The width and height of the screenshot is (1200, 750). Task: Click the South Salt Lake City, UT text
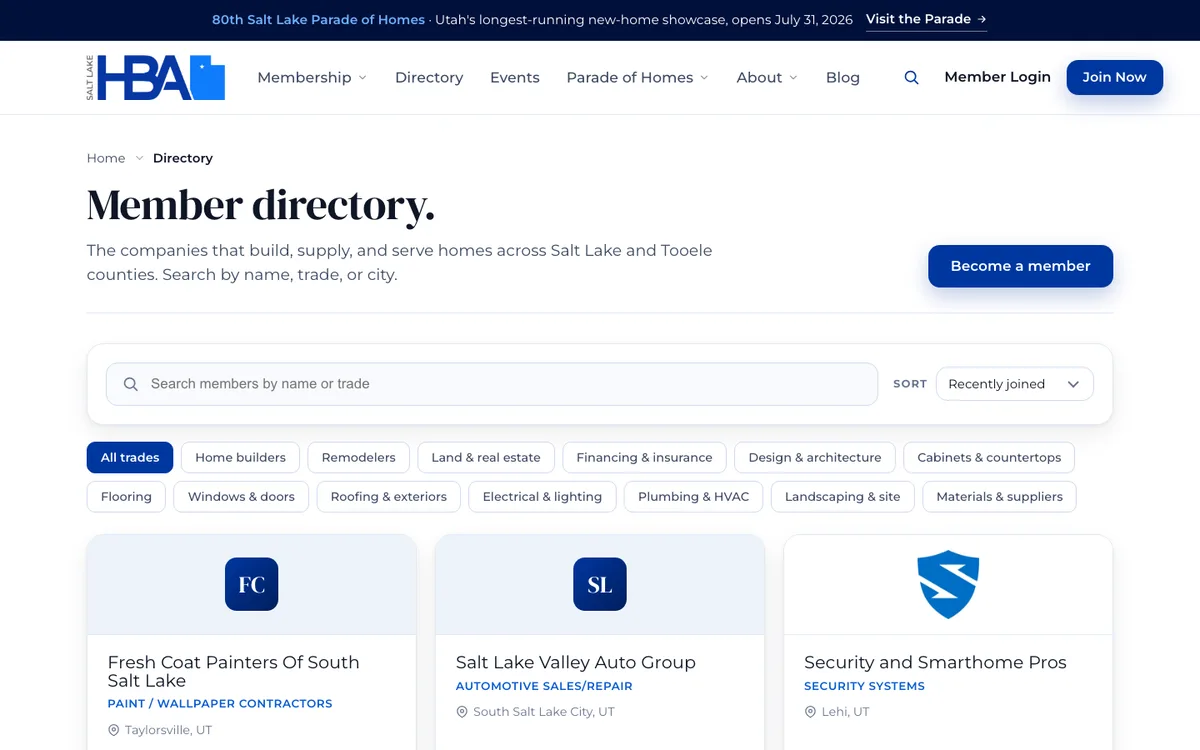[544, 712]
